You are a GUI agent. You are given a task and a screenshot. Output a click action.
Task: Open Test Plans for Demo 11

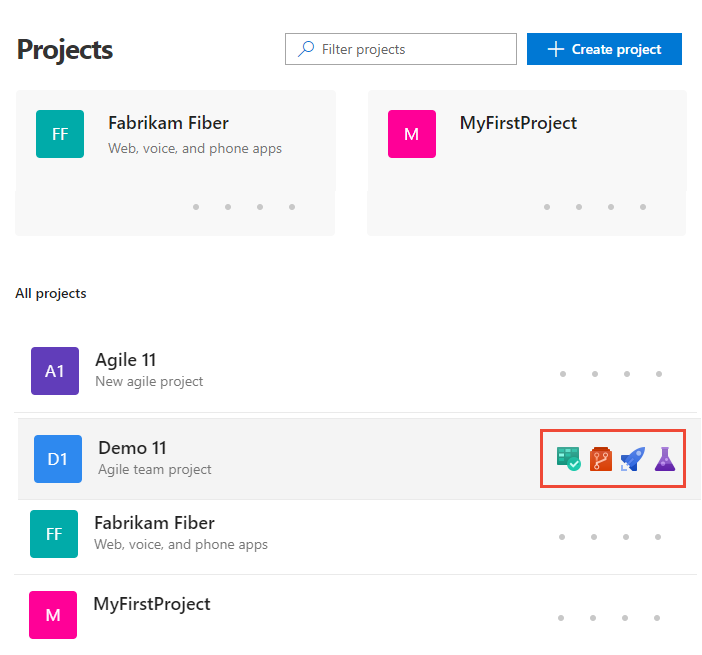tap(664, 459)
